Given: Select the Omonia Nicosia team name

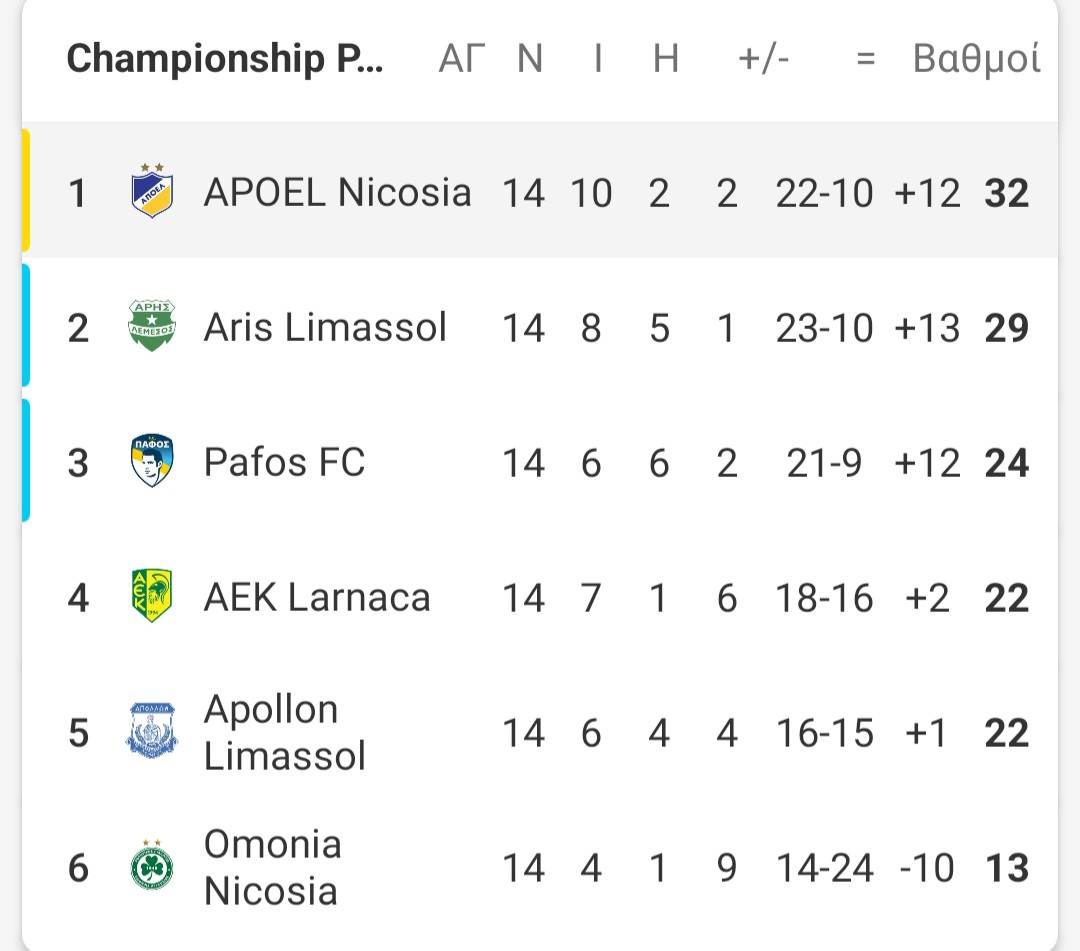Looking at the screenshot, I should pos(273,867).
